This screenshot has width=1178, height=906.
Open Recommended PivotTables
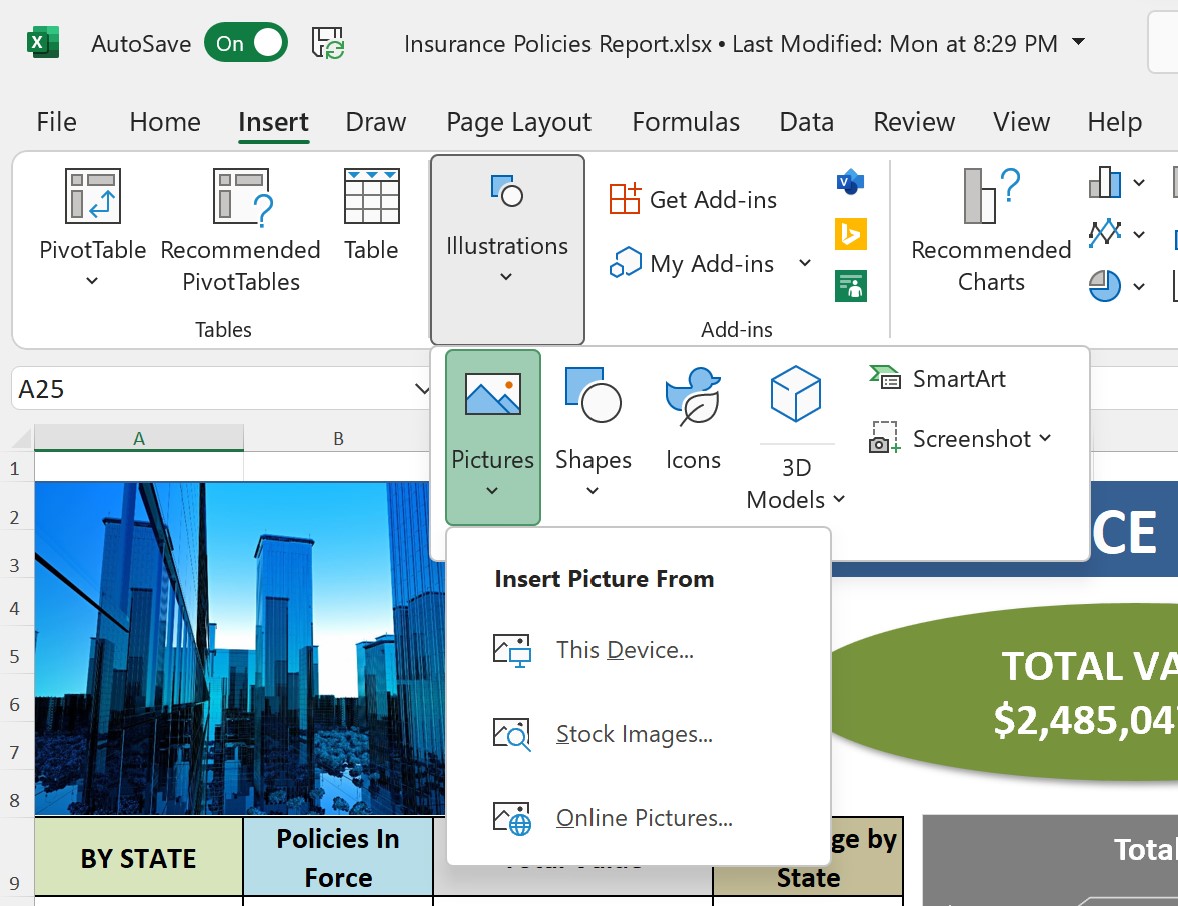click(x=240, y=230)
